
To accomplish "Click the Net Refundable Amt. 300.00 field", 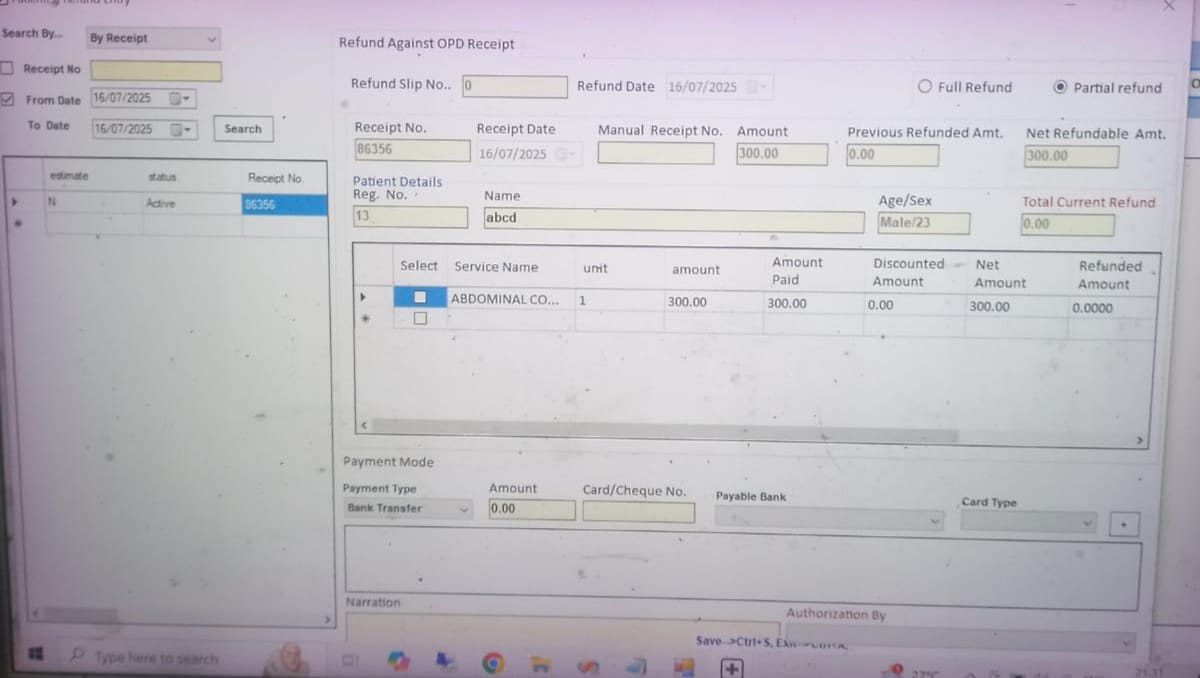I will tap(1071, 156).
